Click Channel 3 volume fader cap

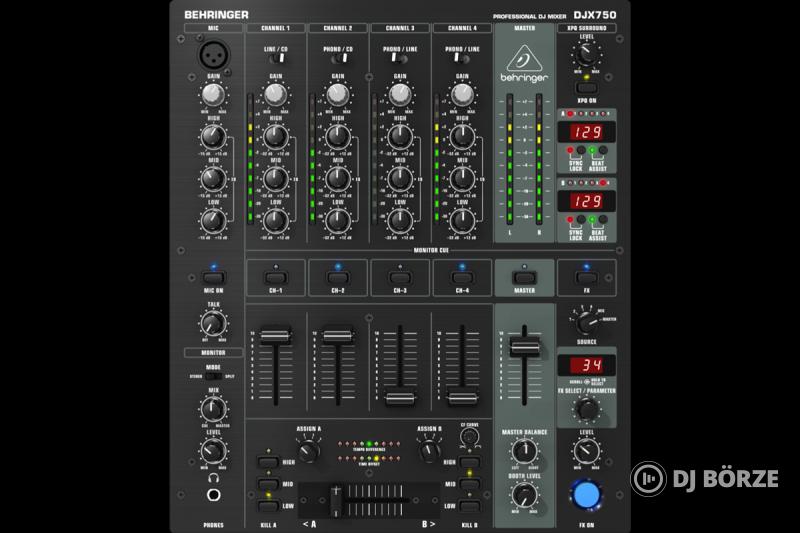click(400, 398)
